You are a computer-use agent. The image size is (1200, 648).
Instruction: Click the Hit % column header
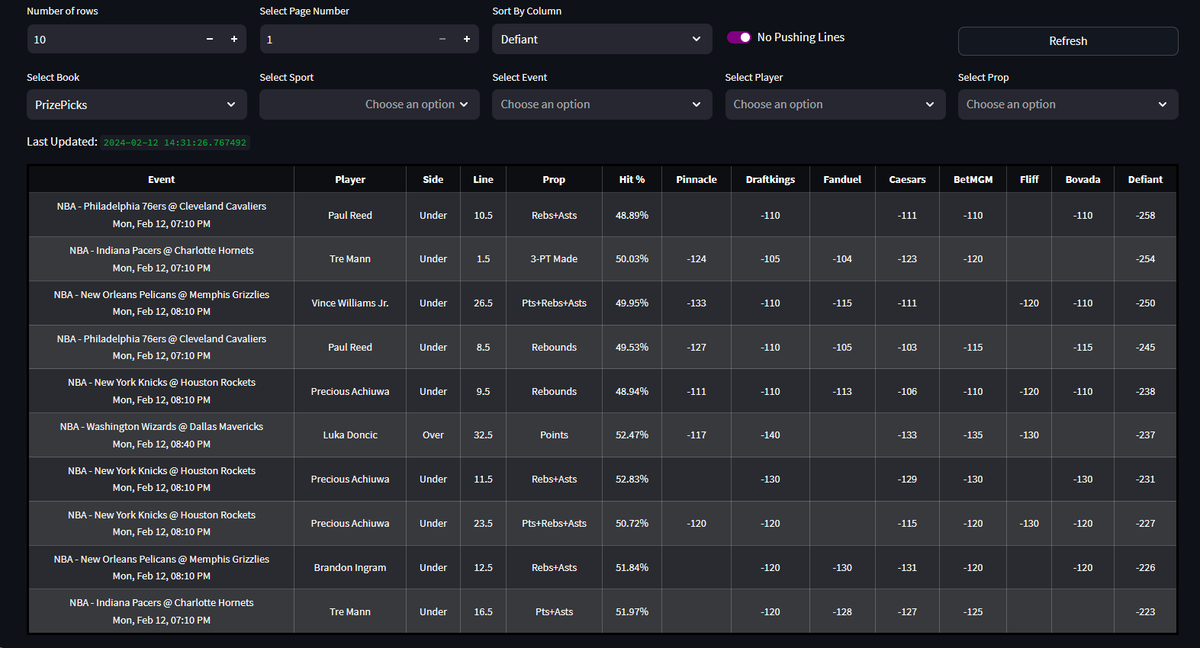[x=631, y=179]
